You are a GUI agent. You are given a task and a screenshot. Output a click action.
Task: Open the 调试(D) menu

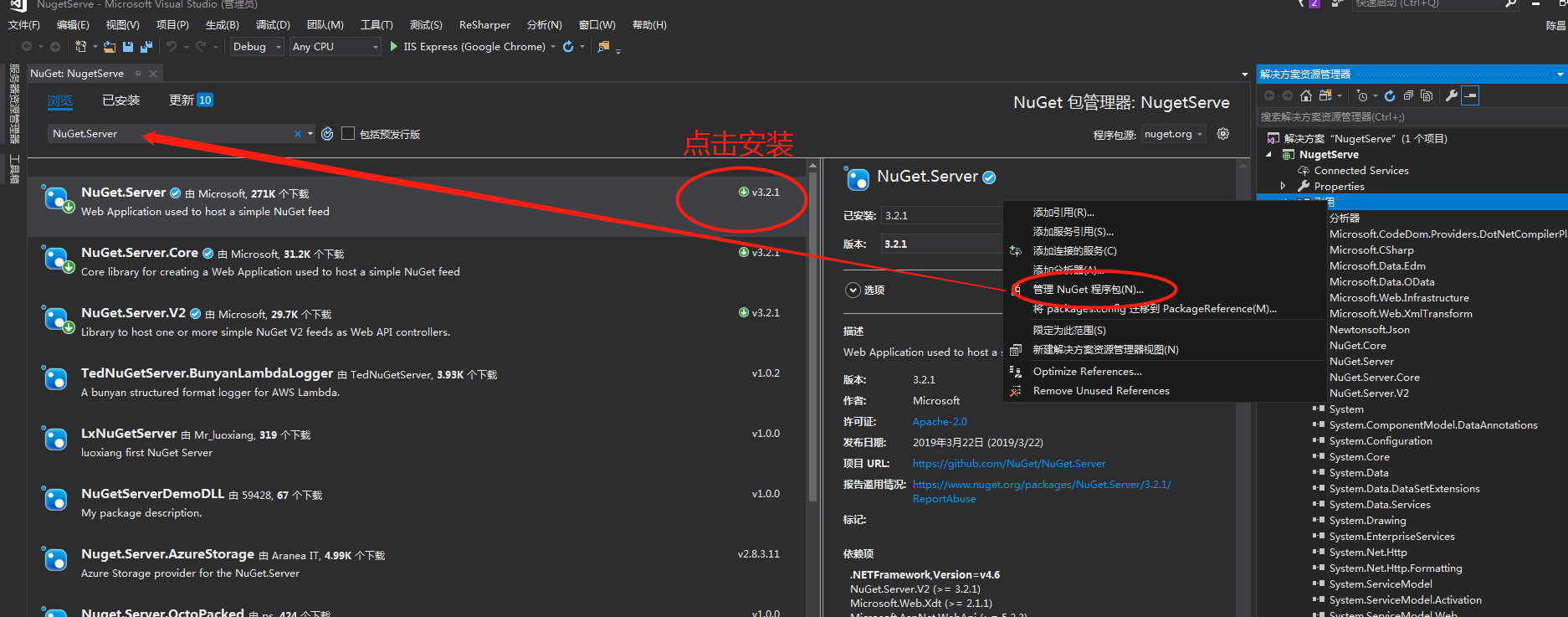273,25
